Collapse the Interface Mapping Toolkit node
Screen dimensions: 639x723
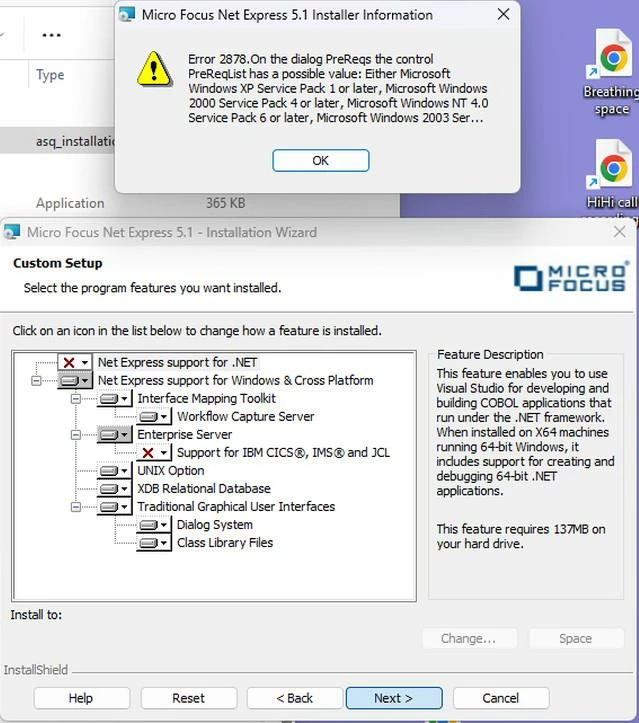coord(76,398)
